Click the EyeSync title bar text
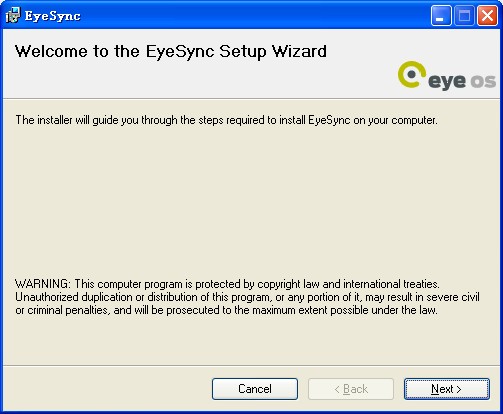This screenshot has width=503, height=414. (53, 16)
